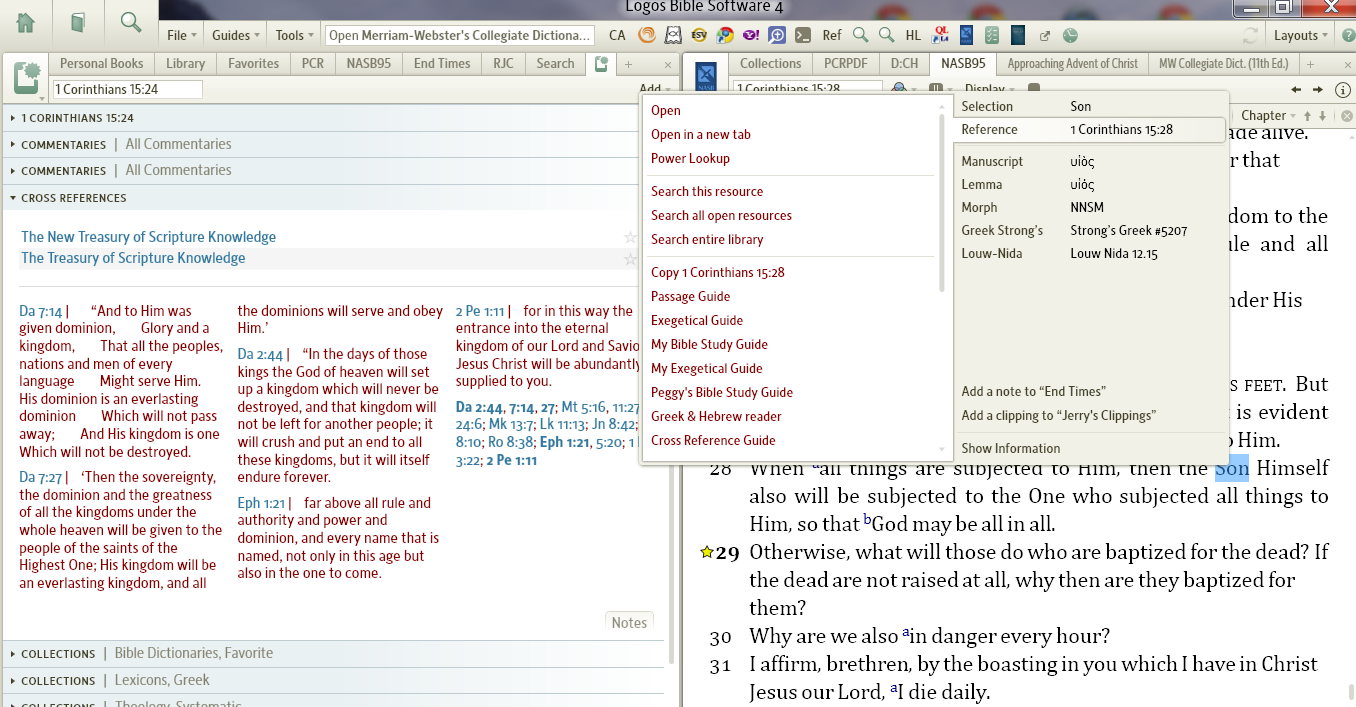Click the QL shortcut icon

pos(940,35)
